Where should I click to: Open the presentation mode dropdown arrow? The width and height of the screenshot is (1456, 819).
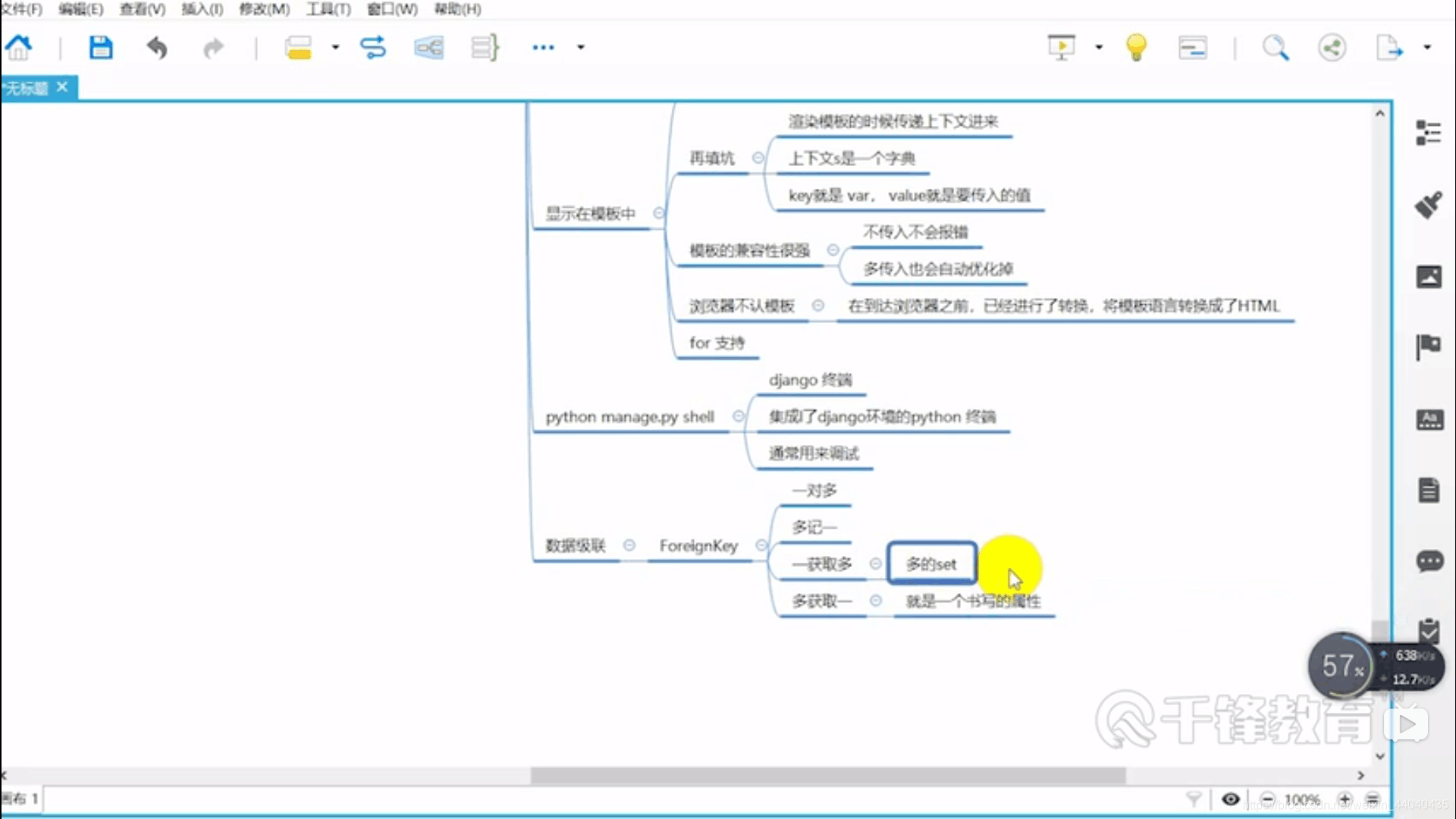1099,47
